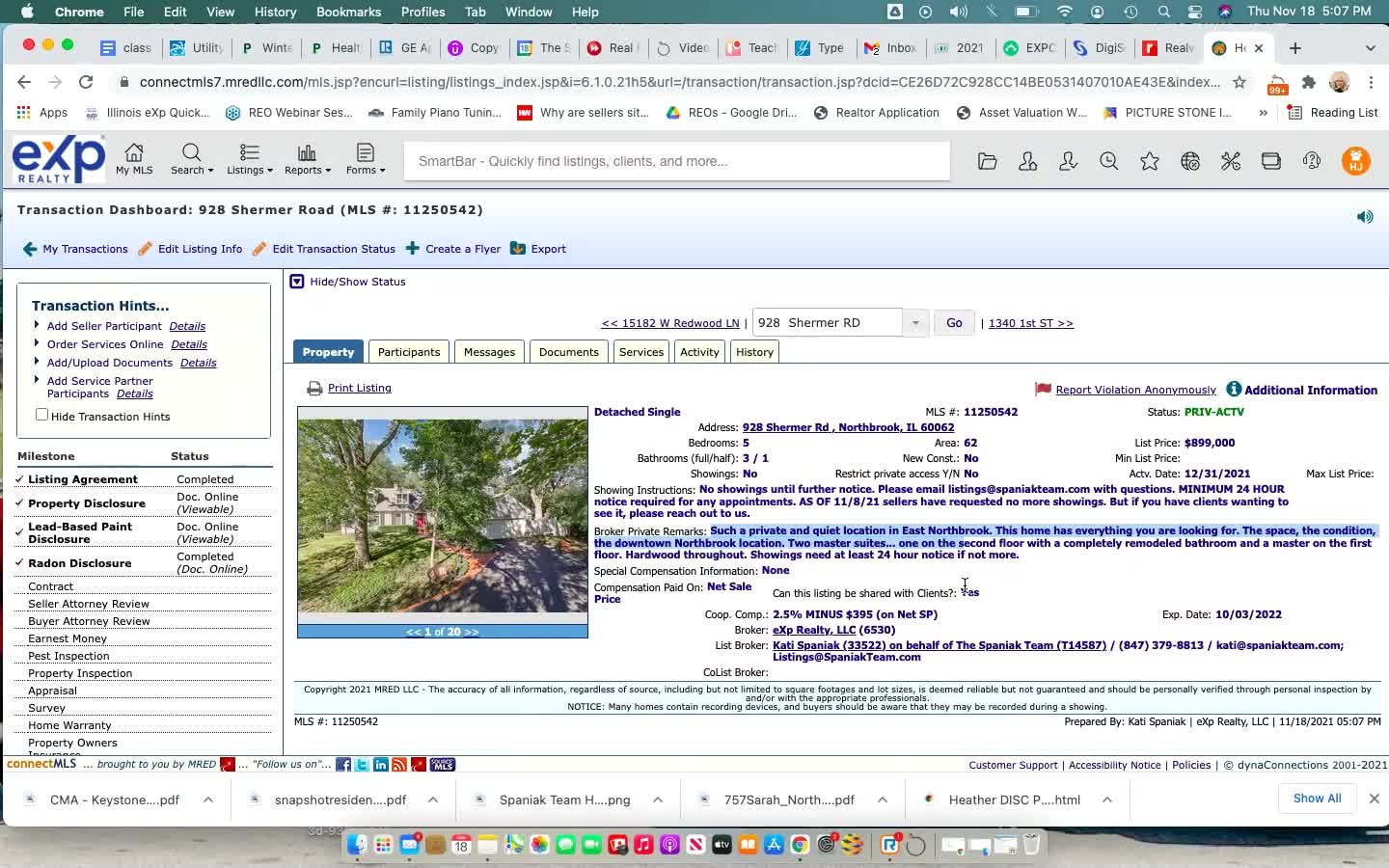Open the 928 Shermer RD listing dropdown
Viewport: 1389px width, 868px height.
(x=914, y=323)
